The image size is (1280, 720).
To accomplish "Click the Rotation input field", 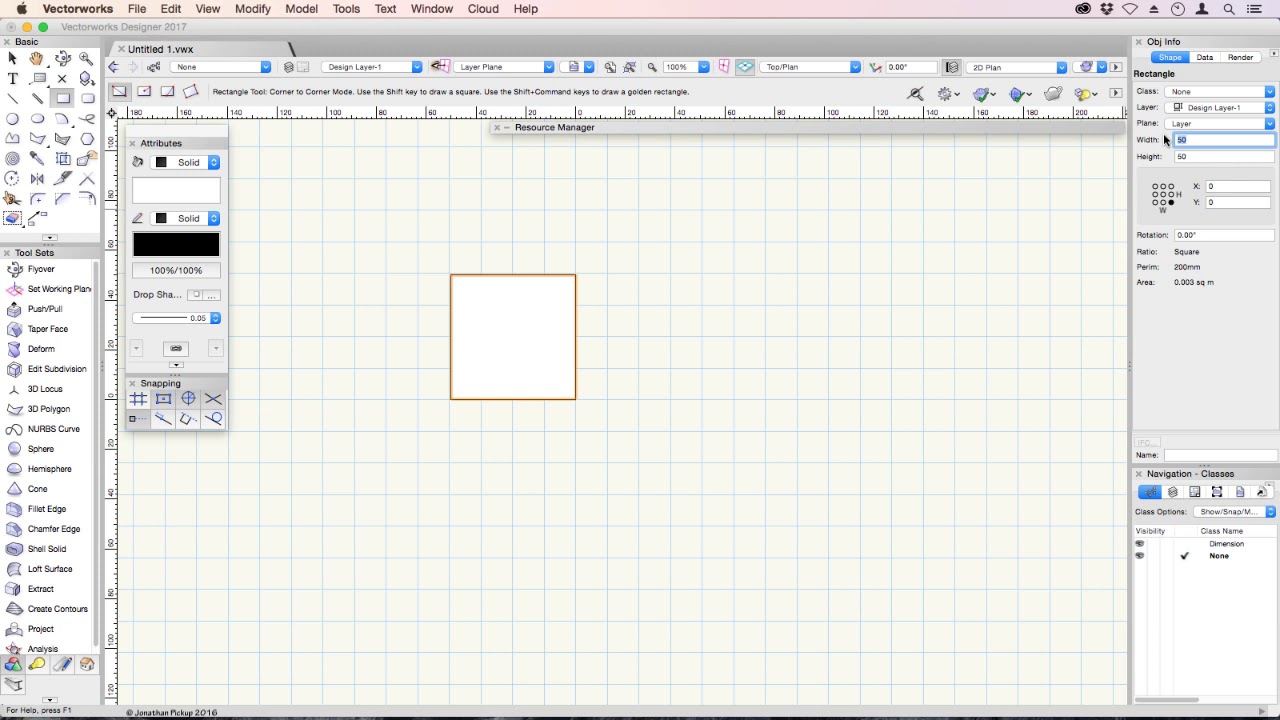I will [1225, 235].
